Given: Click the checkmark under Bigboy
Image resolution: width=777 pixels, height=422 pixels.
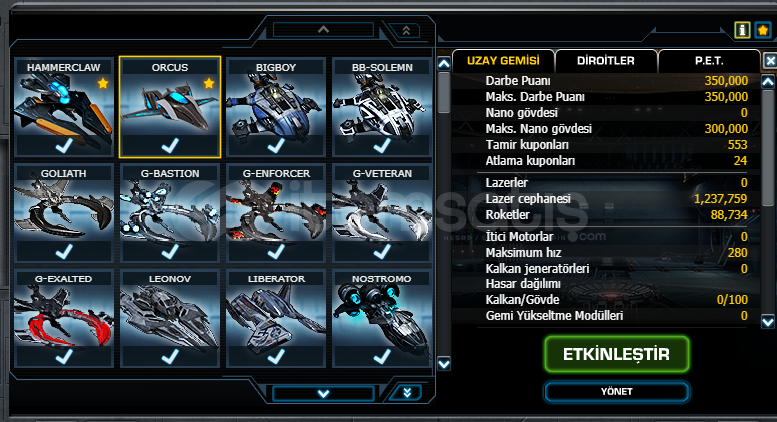Looking at the screenshot, I should tap(276, 146).
